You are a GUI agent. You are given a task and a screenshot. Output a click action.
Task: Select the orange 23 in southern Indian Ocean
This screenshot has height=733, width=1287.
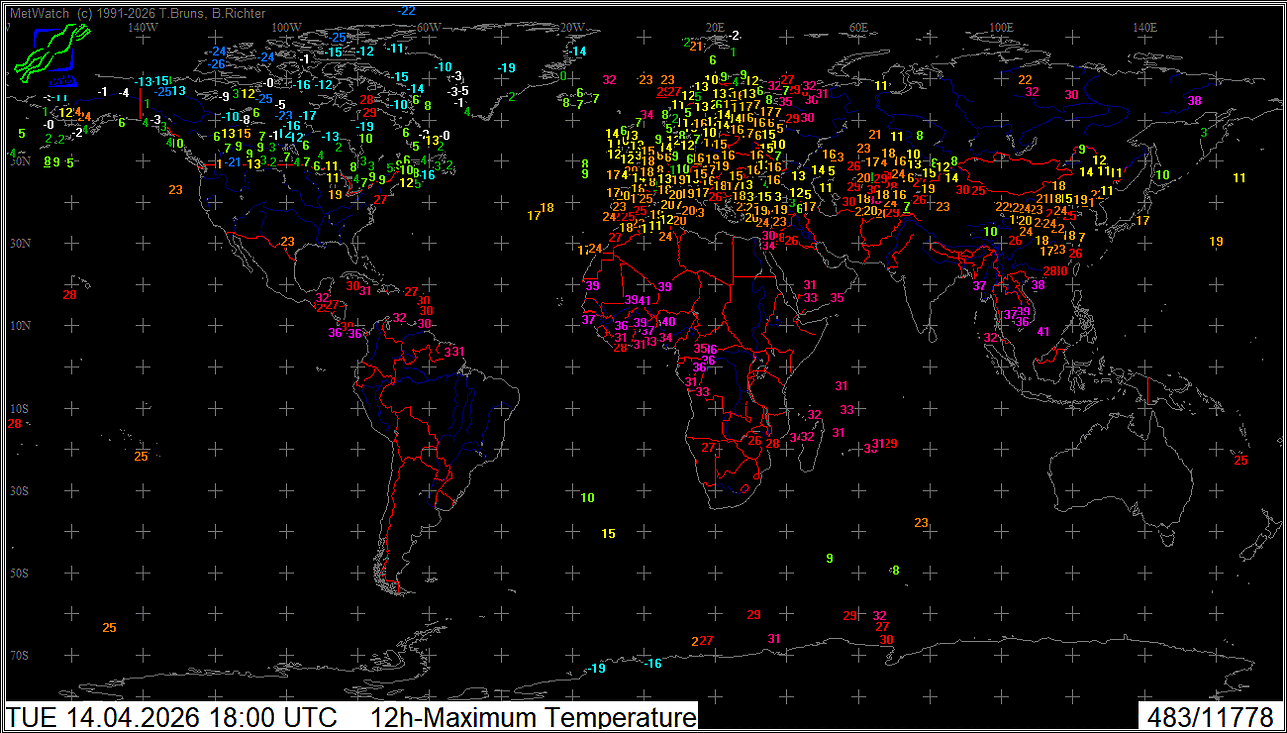921,522
